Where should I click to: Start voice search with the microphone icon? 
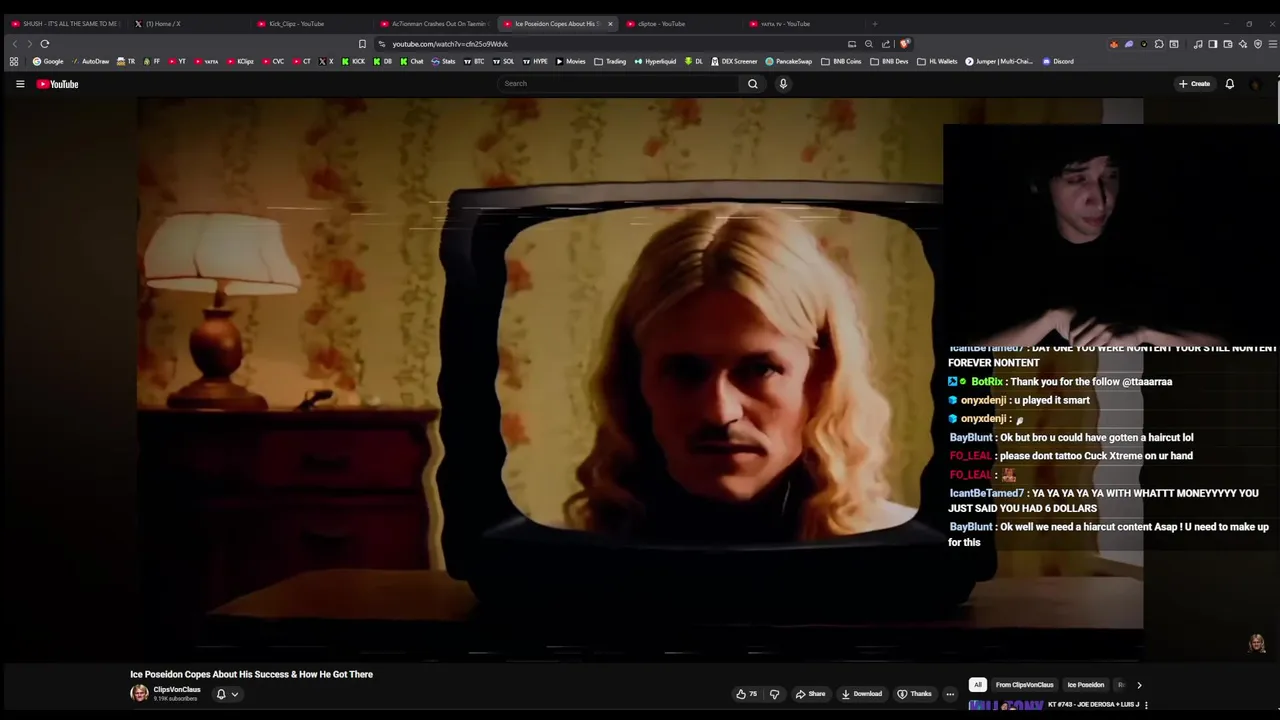pos(783,84)
